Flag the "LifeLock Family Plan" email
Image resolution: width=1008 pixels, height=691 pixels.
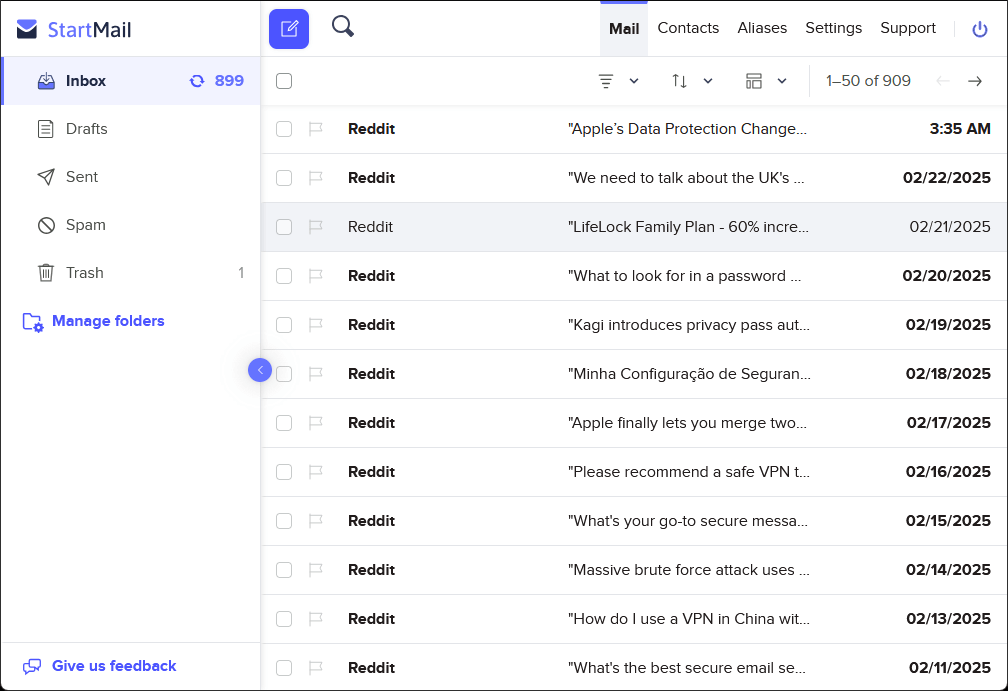(316, 227)
